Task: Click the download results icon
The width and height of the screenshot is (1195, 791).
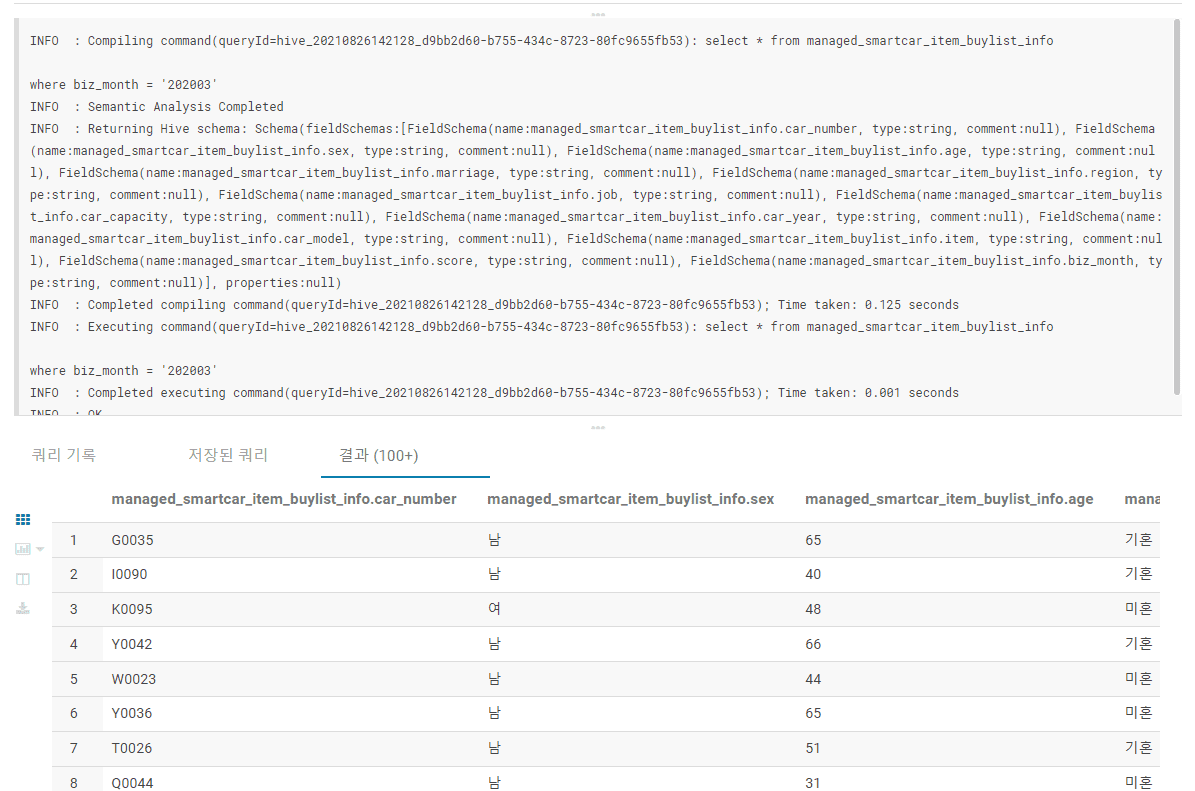Action: [23, 608]
